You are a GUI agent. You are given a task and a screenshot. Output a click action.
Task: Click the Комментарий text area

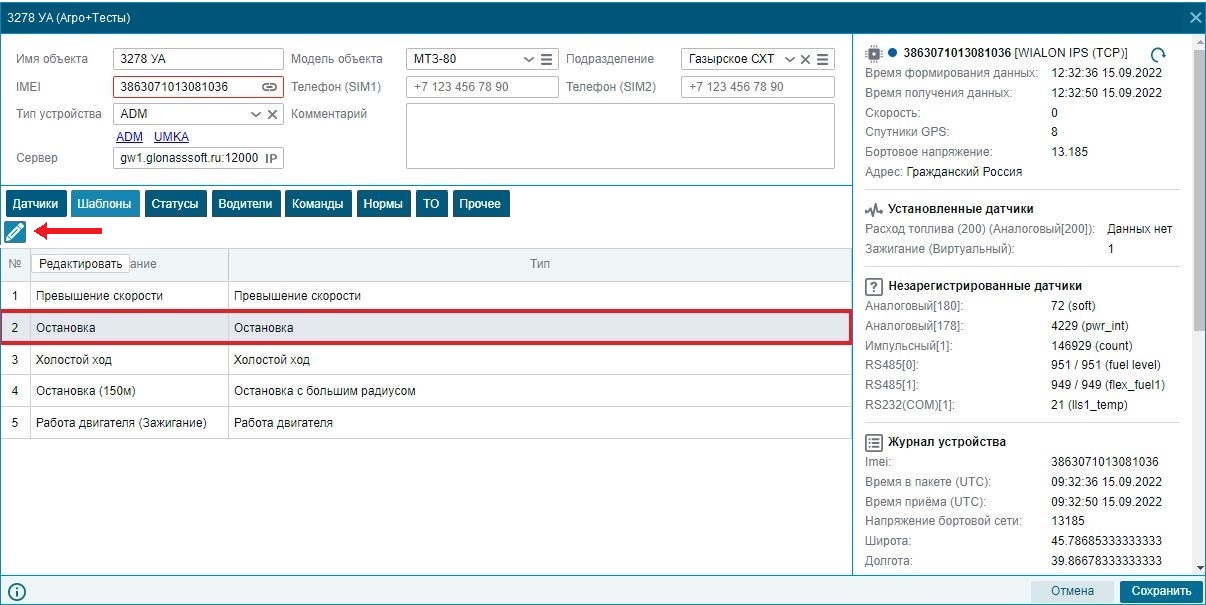point(620,136)
